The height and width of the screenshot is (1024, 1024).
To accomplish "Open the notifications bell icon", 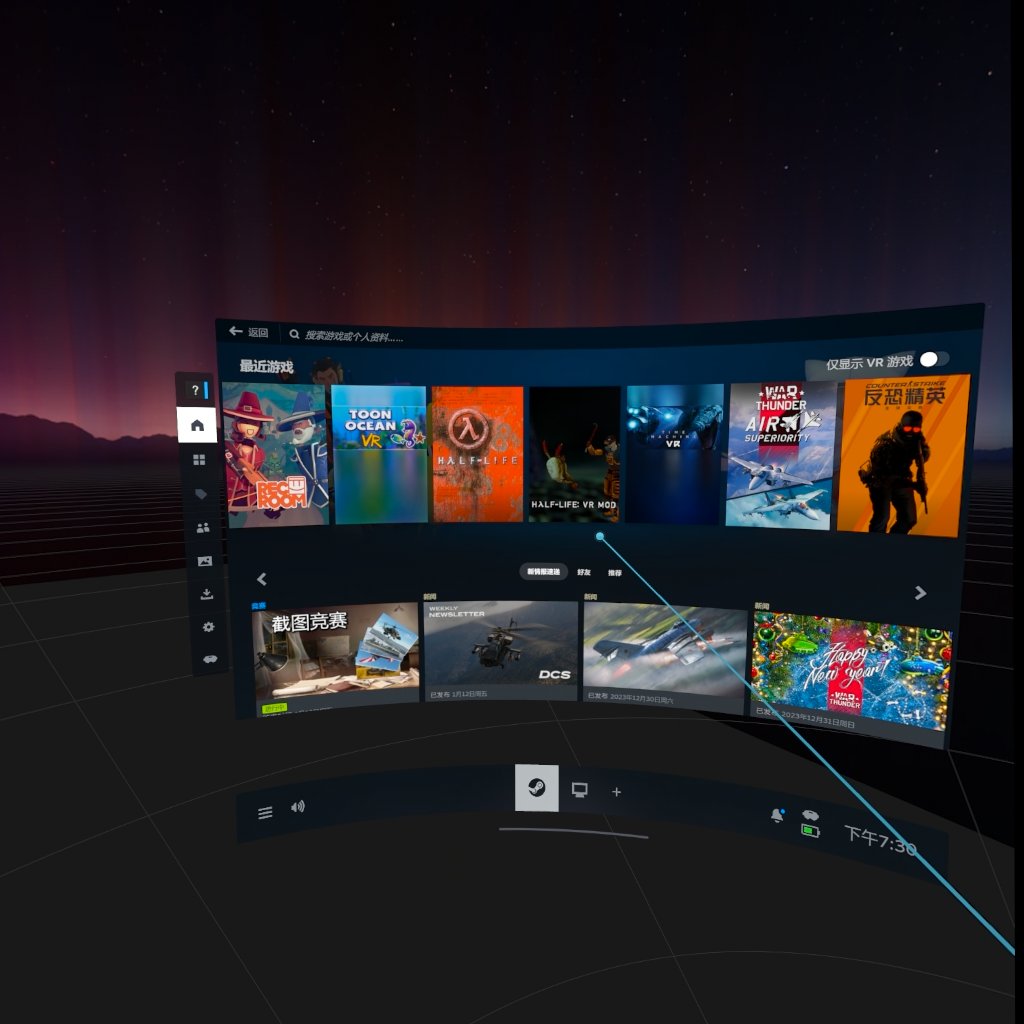I will click(x=777, y=815).
